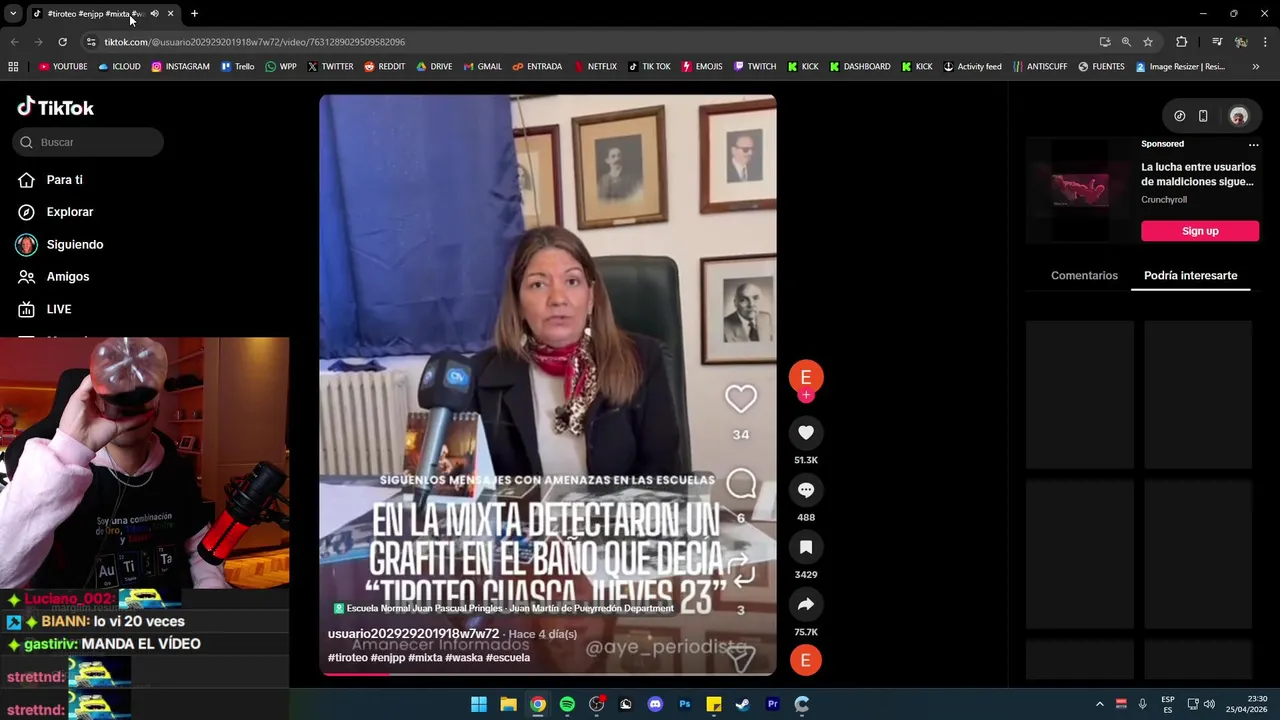The image size is (1280, 720).
Task: Expand hidden system tray icons
Action: point(1099,704)
